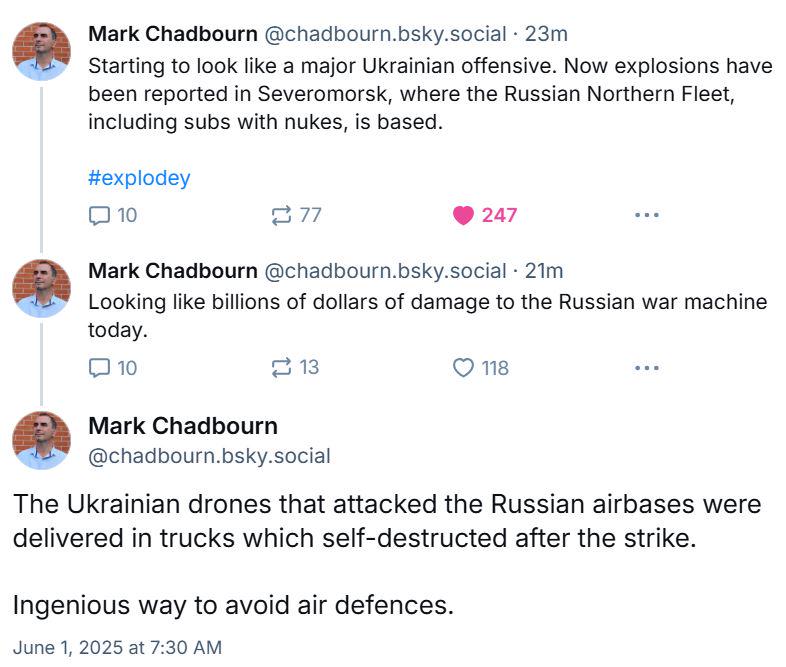Viewport: 786px width, 667px height.
Task: Open Mark Chadbourn's name on the first post
Action: tap(172, 34)
